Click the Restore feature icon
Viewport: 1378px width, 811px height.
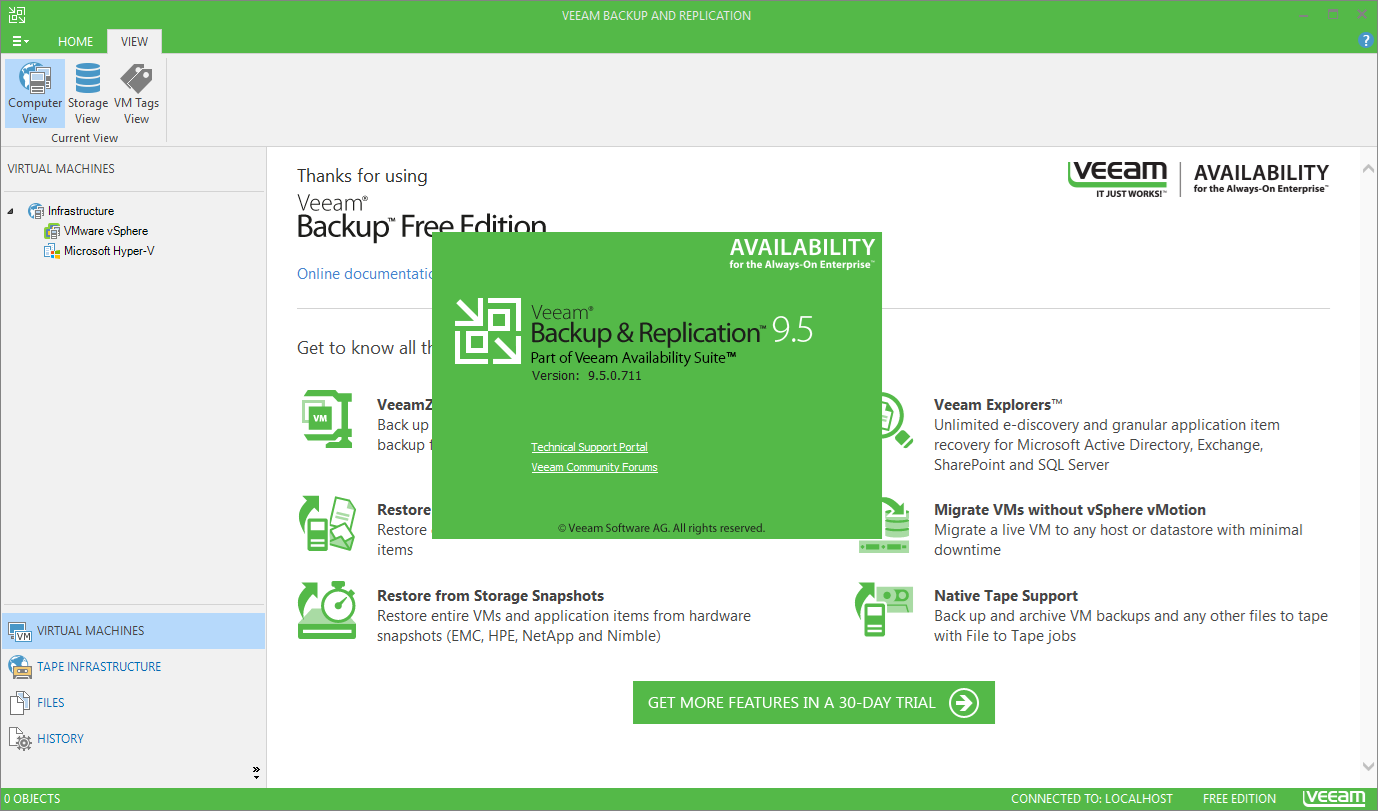pos(326,523)
